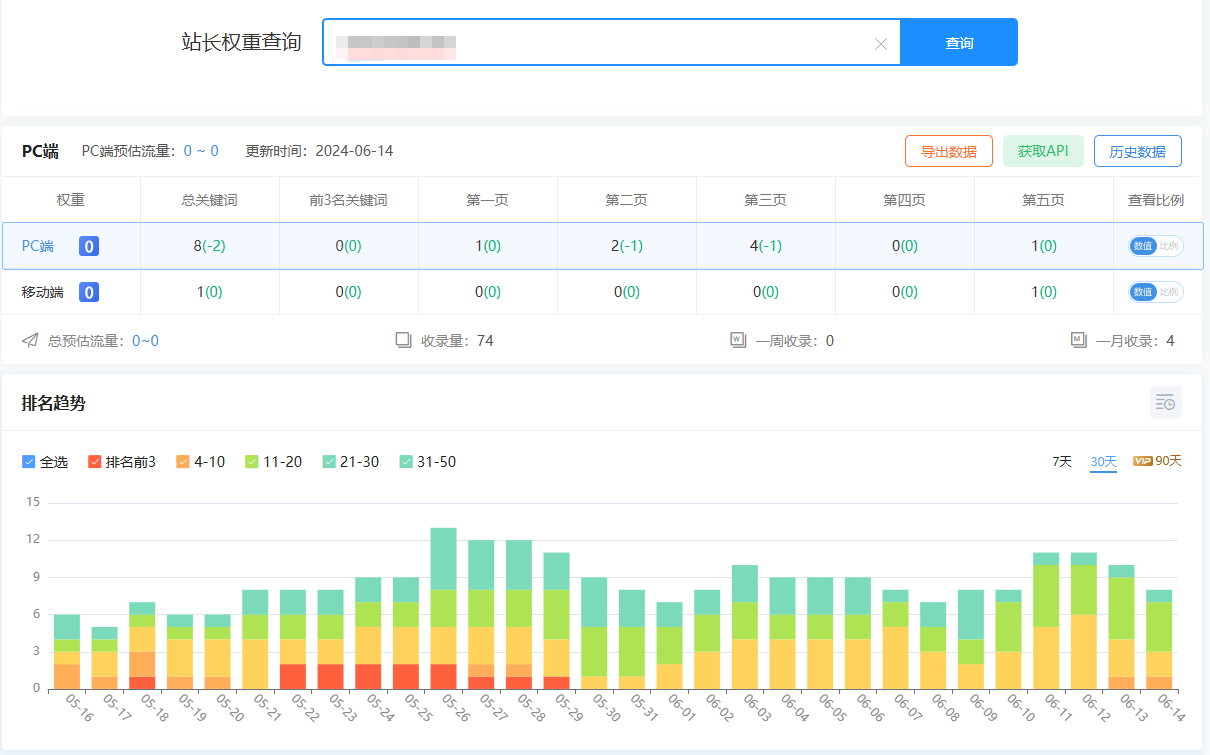
Task: Click the 总预估流量 value 0~0
Action: [x=145, y=341]
